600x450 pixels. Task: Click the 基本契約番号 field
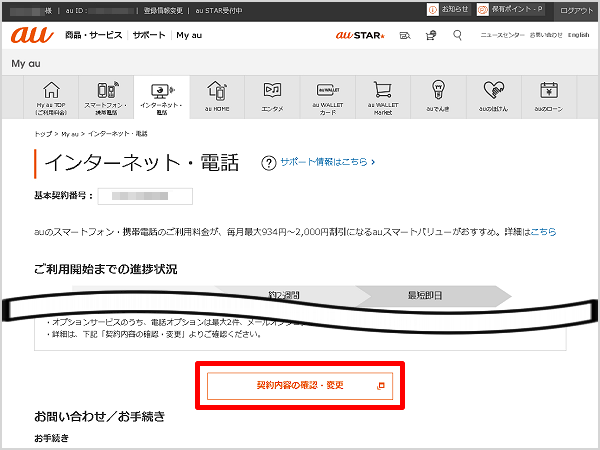pyautogui.click(x=145, y=196)
